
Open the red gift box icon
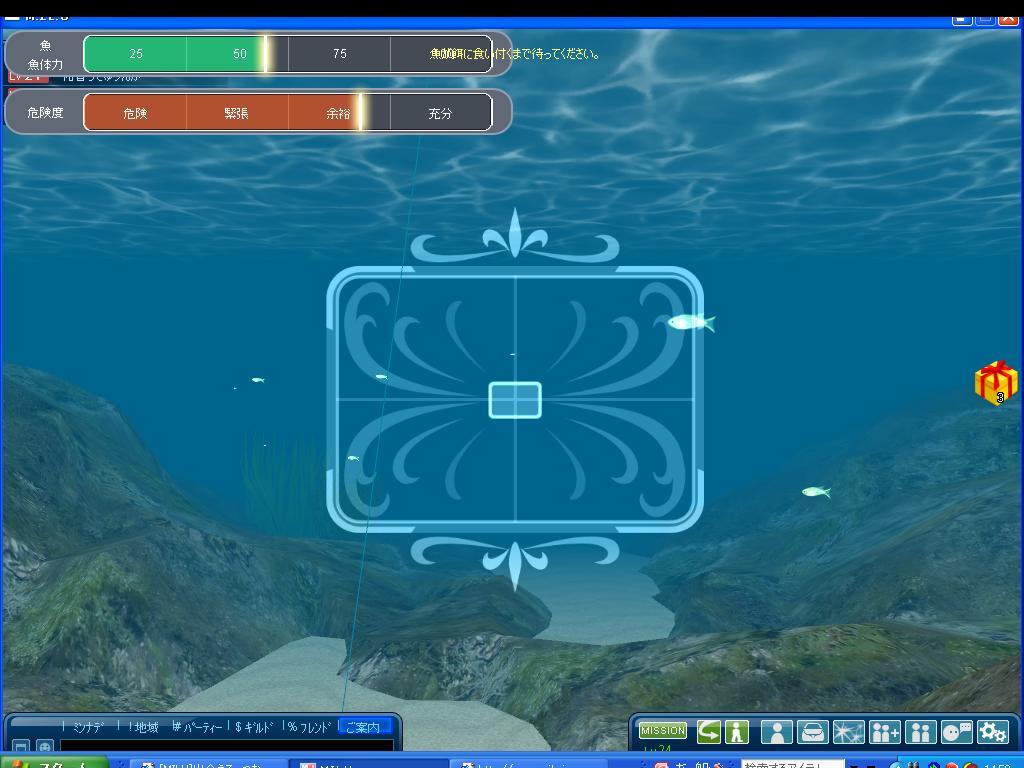click(996, 383)
